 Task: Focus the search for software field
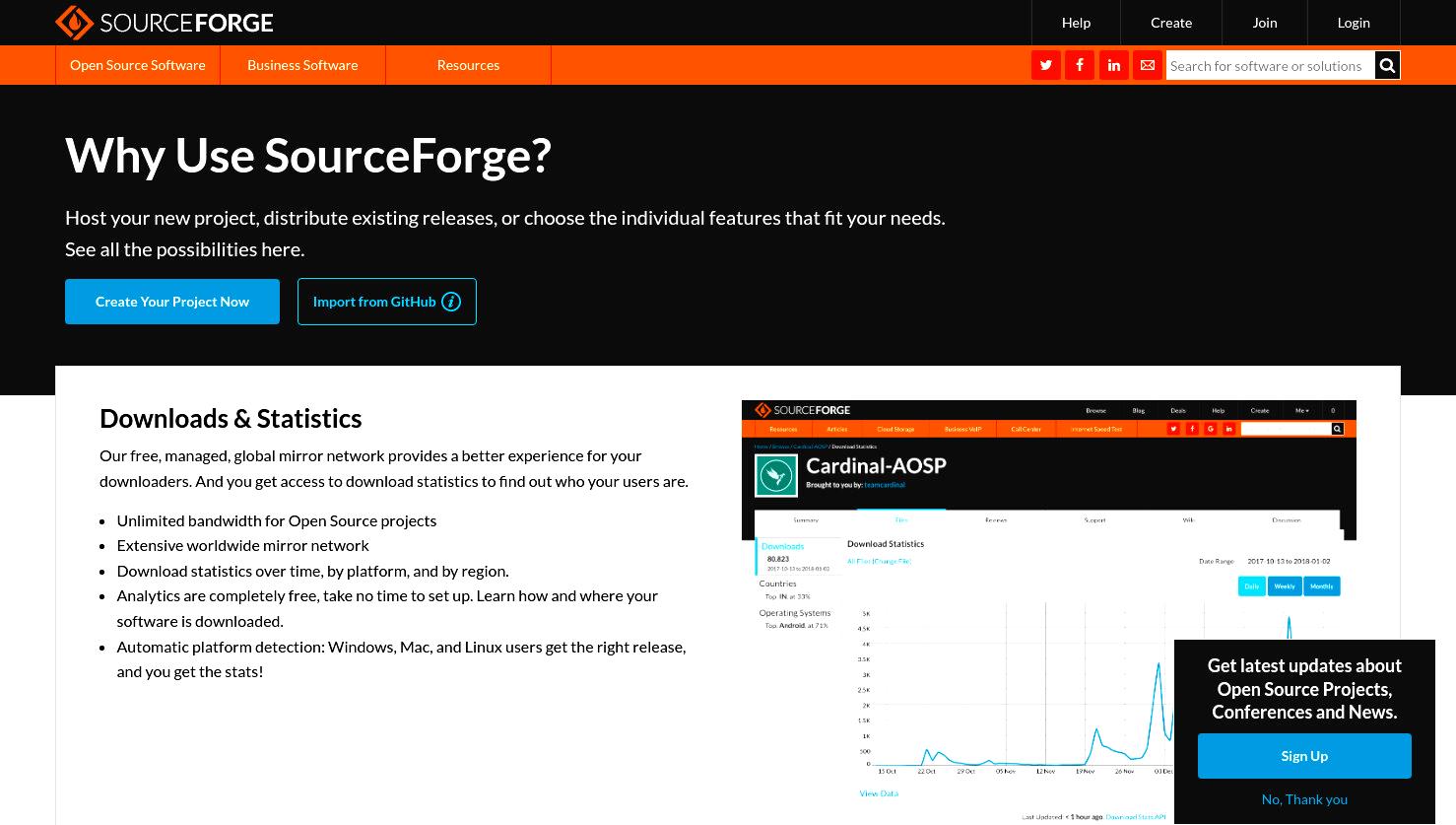1270,65
